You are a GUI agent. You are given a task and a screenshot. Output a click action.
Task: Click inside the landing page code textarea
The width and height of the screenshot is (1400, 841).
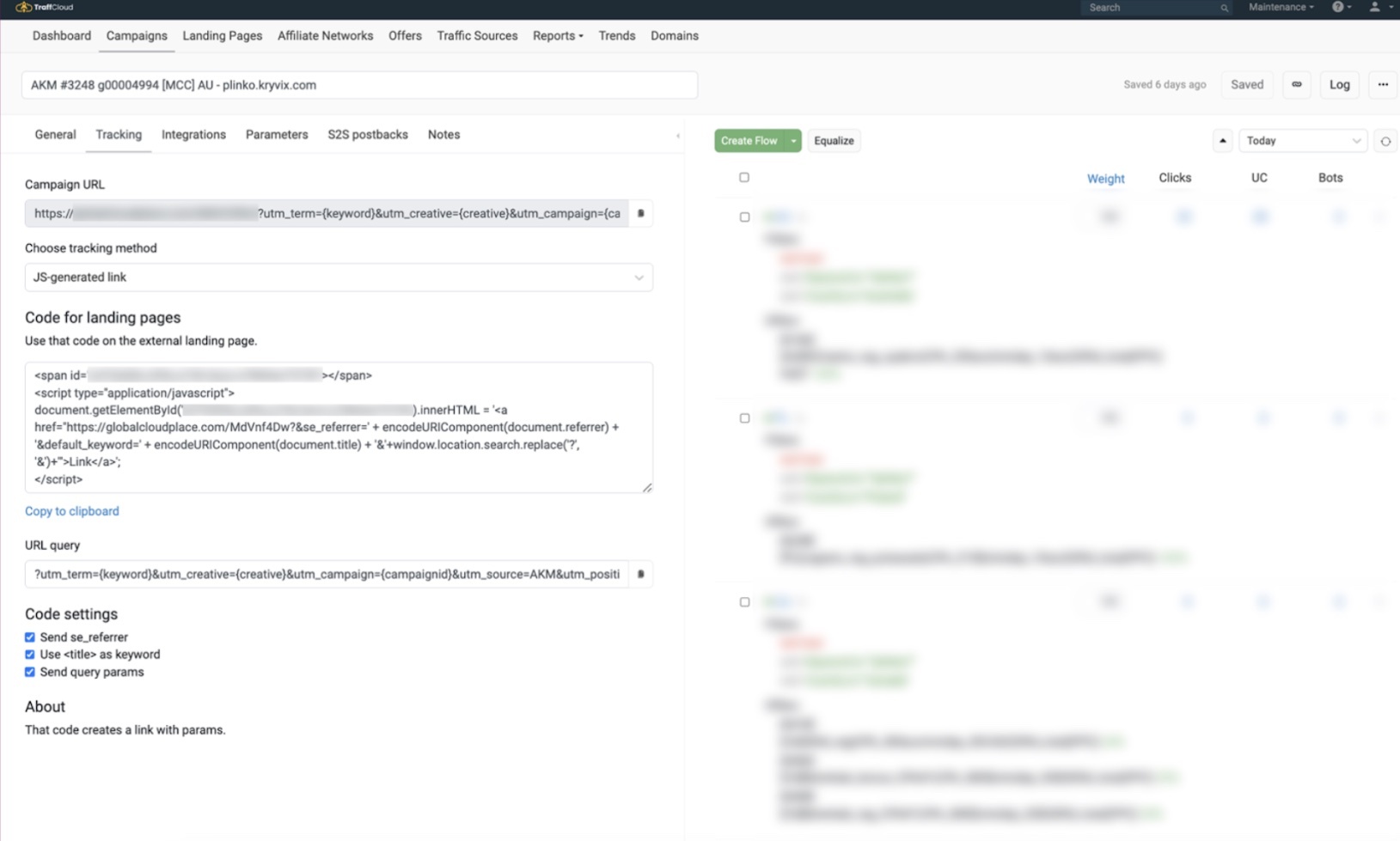point(339,427)
